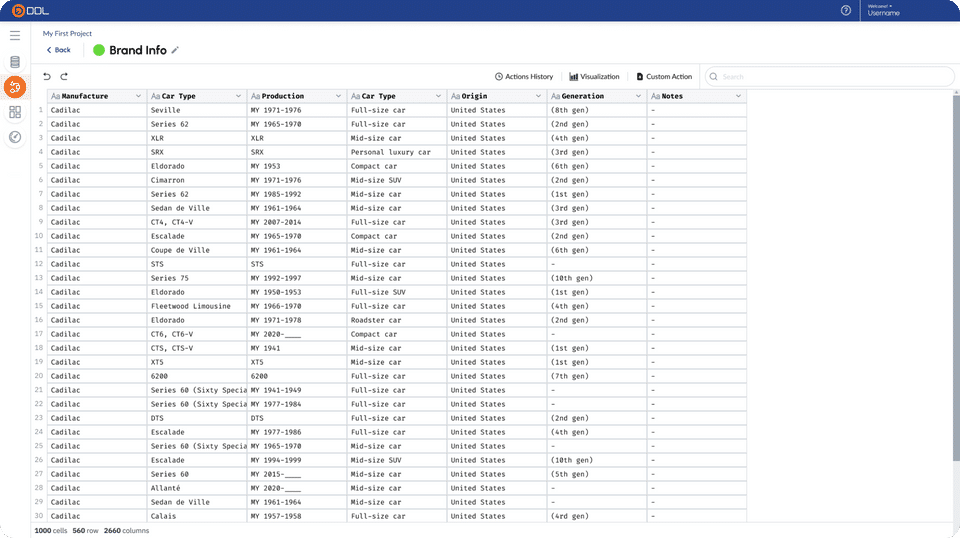This screenshot has width=960, height=538.
Task: Open the dashboard grid icon in sidebar
Action: click(15, 112)
